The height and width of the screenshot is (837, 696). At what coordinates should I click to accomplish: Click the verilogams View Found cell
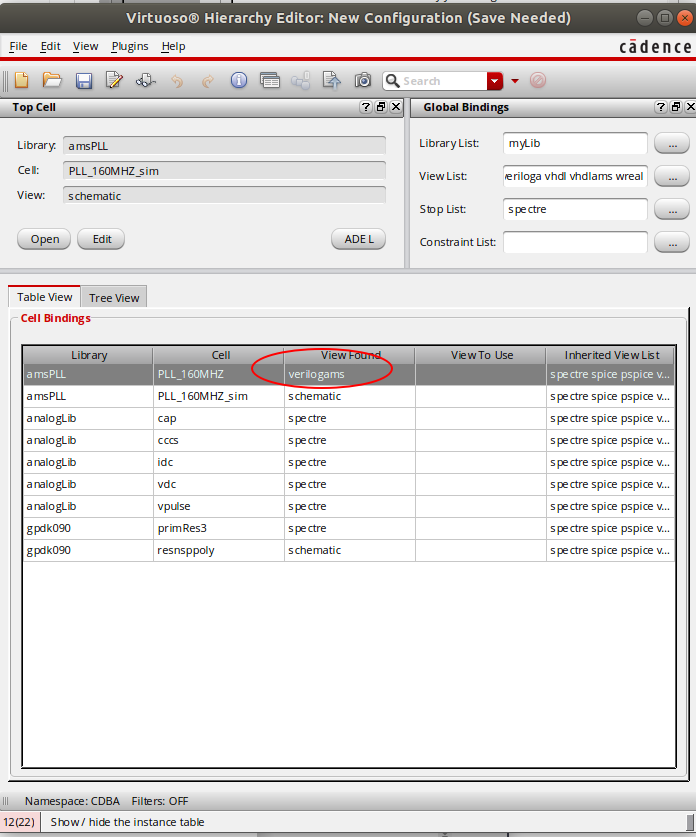click(x=350, y=374)
